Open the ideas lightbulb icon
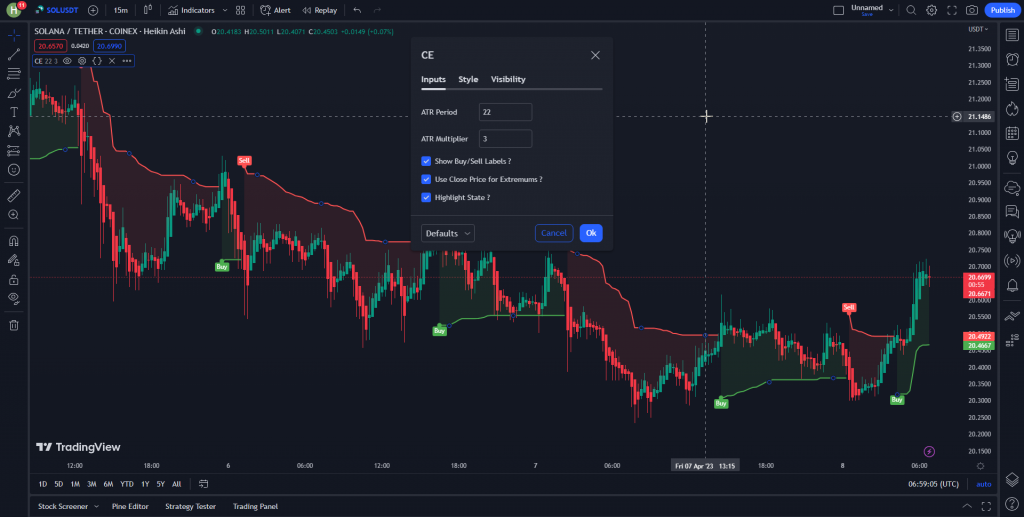Viewport: 1024px width, 517px height. (1012, 158)
